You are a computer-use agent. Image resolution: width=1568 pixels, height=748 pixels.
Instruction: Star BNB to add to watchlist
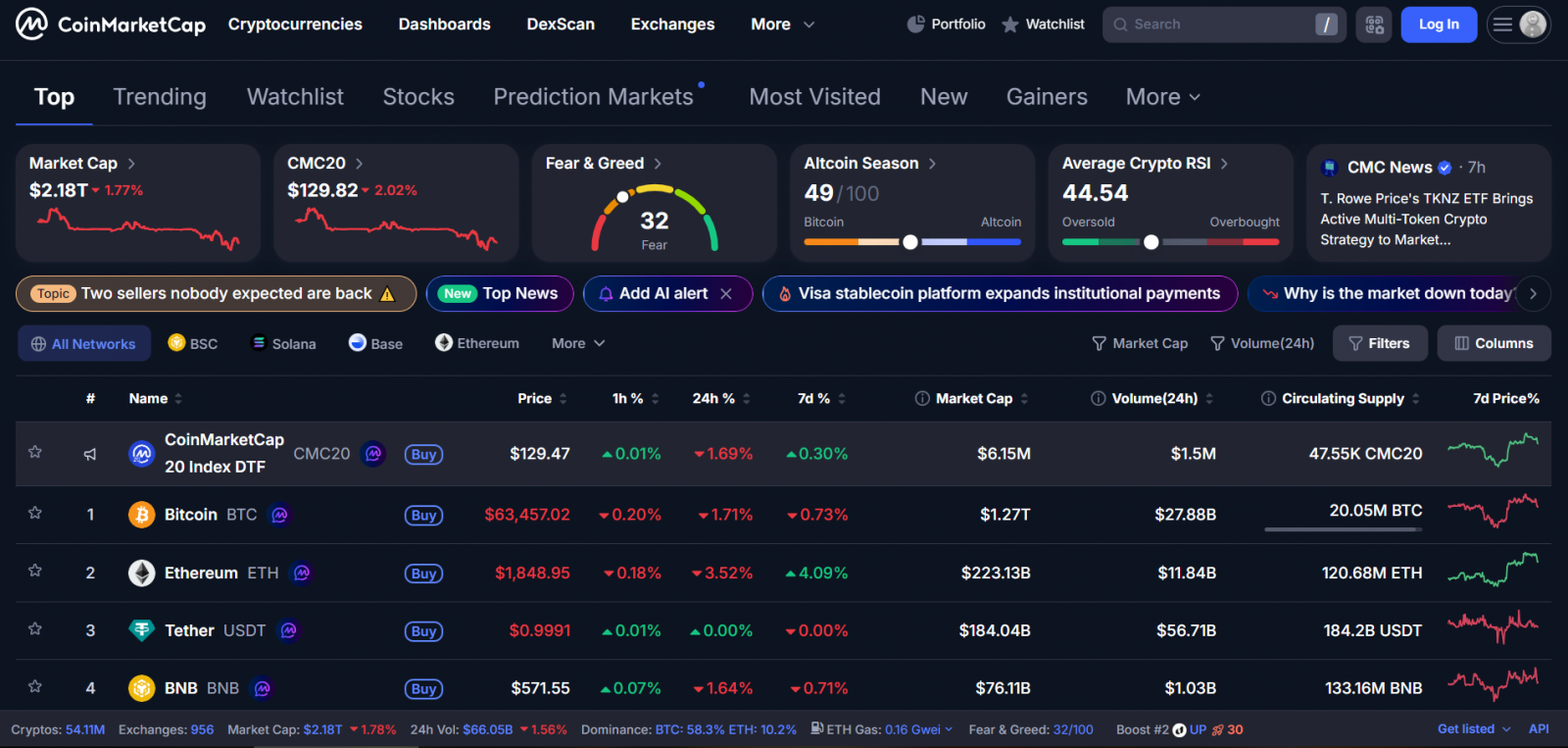(35, 686)
